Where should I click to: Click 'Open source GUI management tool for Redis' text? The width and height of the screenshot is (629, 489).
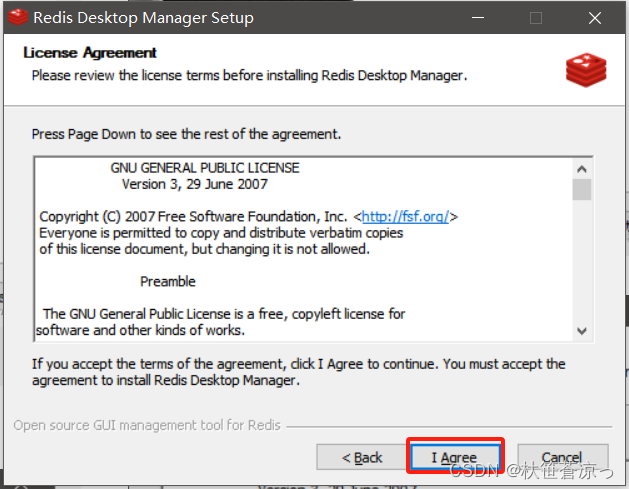(x=147, y=425)
